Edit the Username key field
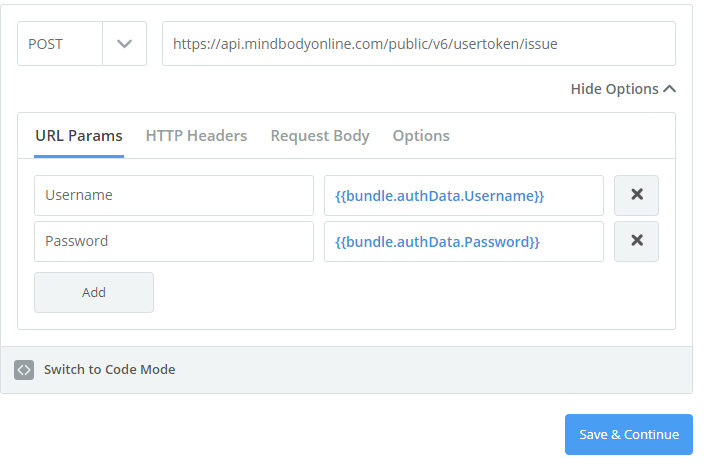This screenshot has width=722, height=469. [174, 195]
